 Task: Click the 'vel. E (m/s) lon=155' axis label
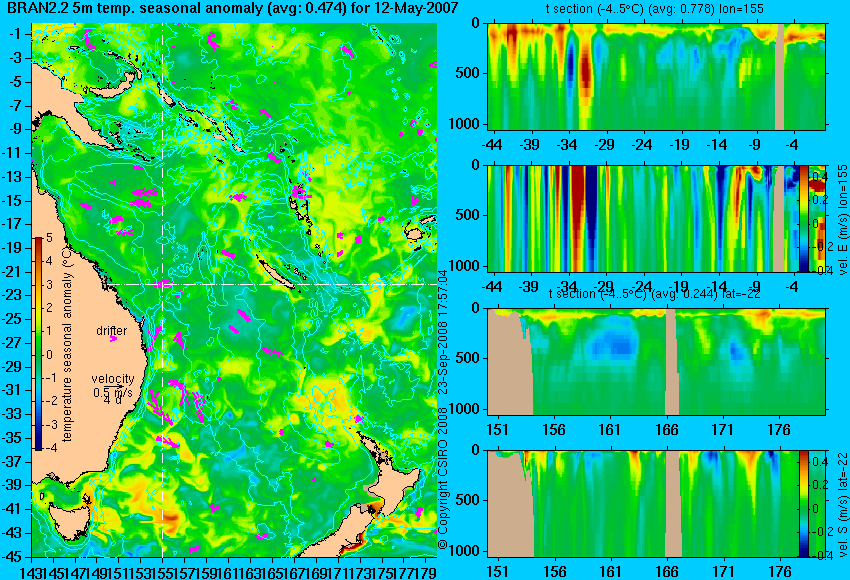coord(843,220)
